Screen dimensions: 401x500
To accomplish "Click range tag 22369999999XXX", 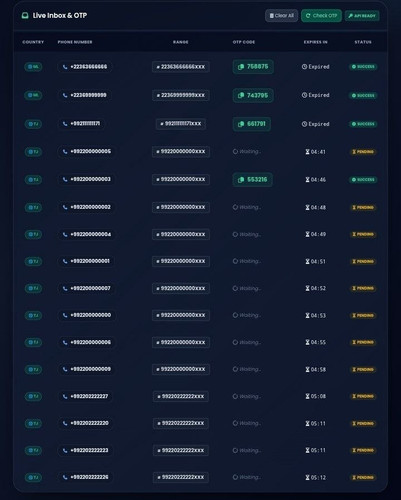I will 181,95.
